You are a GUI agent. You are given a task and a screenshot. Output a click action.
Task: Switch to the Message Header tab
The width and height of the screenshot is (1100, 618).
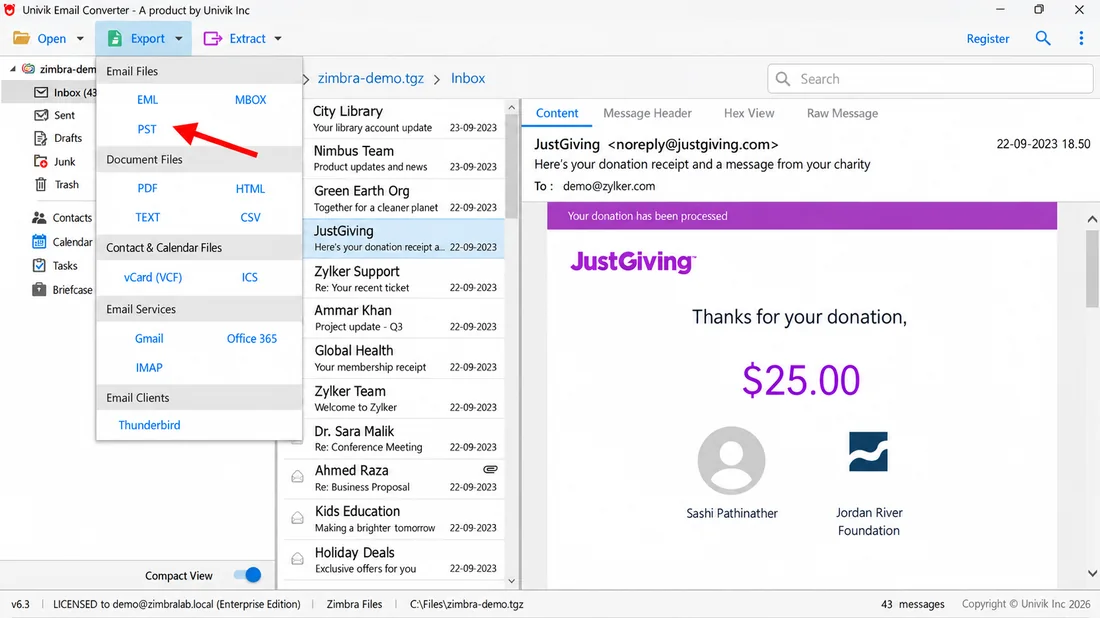(x=648, y=113)
